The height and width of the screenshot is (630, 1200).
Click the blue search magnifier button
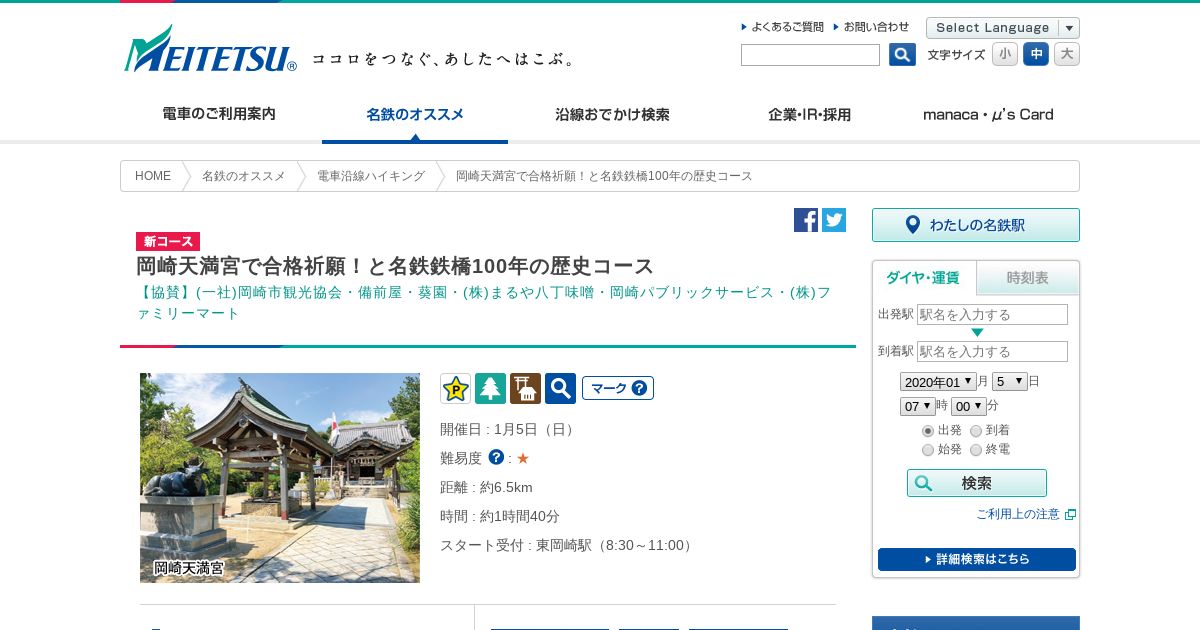[902, 55]
